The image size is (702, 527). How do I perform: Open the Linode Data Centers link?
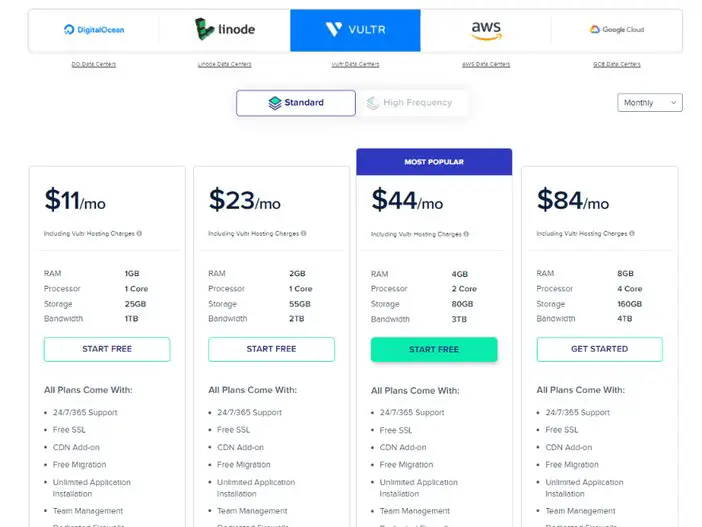point(224,64)
